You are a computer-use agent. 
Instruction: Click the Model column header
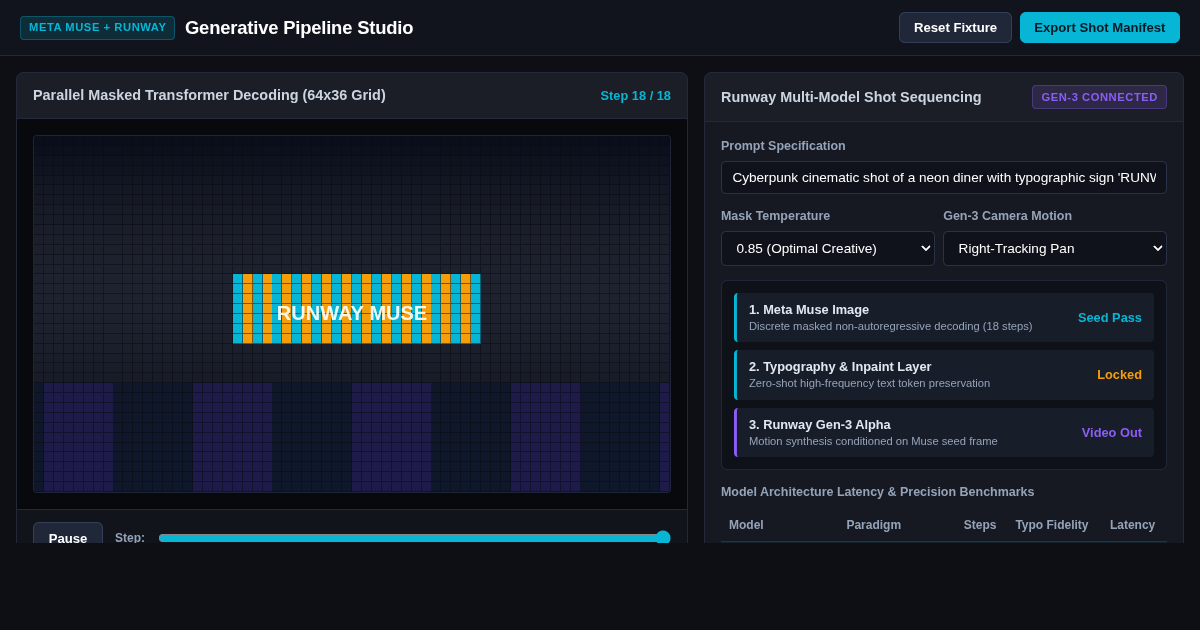pos(746,525)
